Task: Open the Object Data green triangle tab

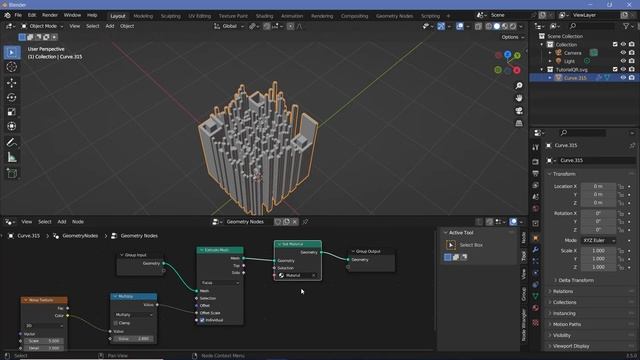Action: pos(536,296)
